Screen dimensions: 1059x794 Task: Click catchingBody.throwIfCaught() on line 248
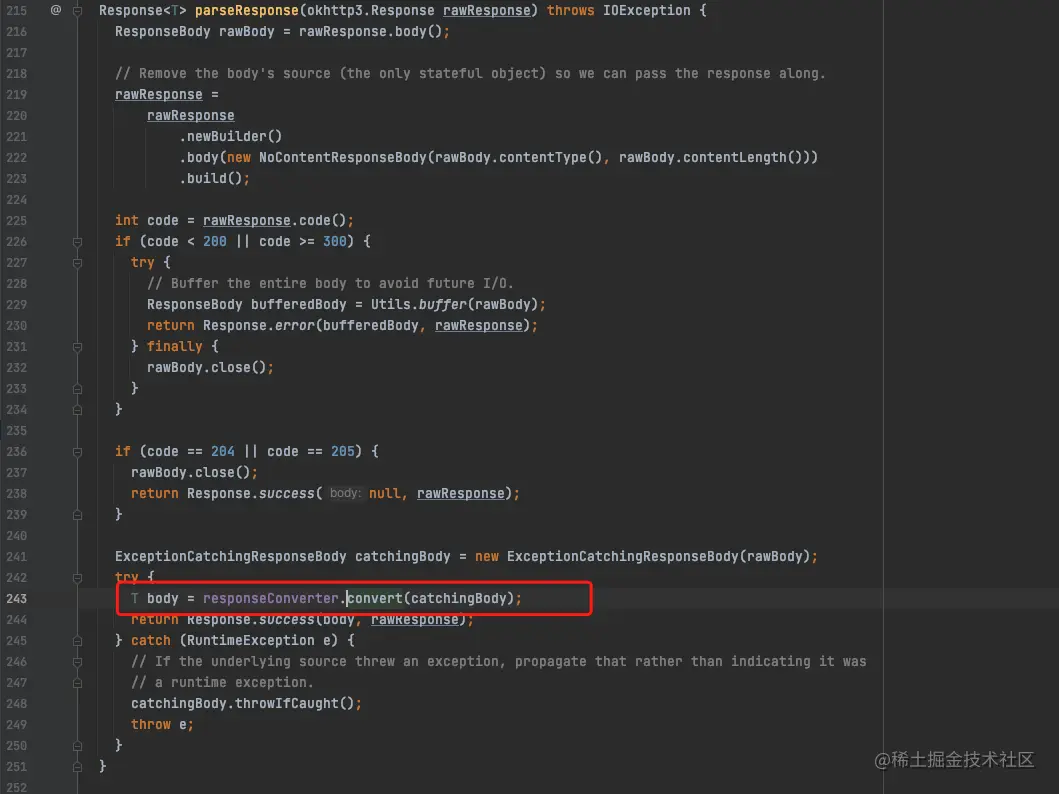pos(242,704)
